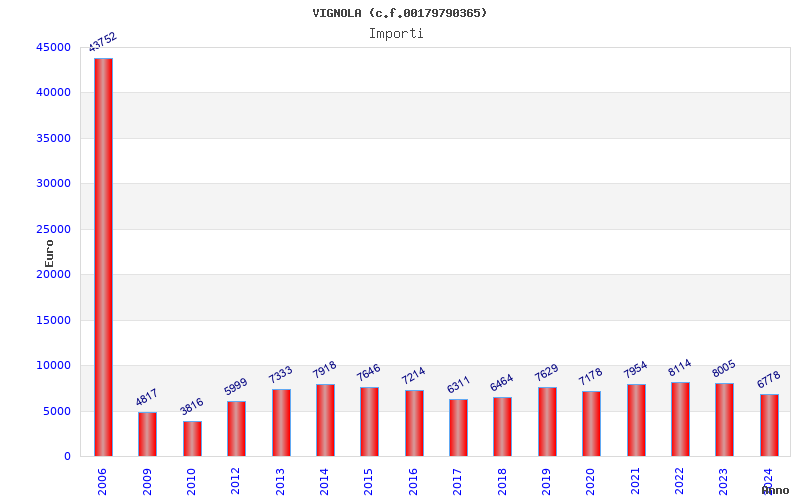Click the x-axis year label 2019

546,482
